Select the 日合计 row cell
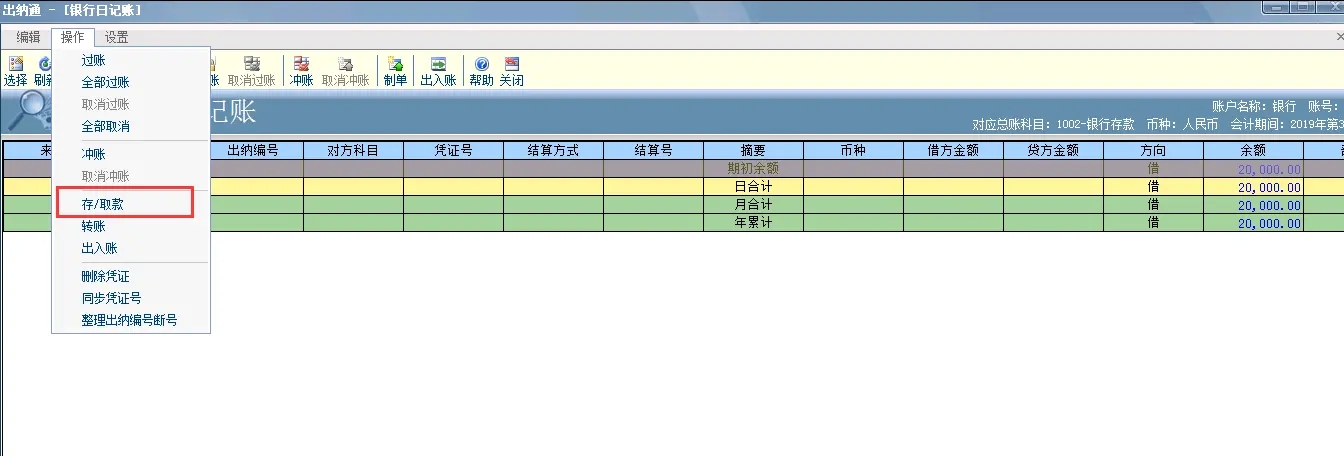Screen dimensions: 1344x456 click(752, 187)
